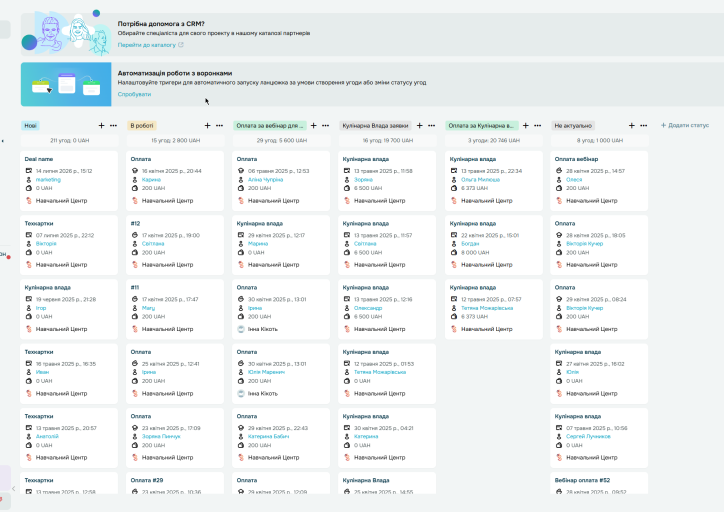Click the Додати статус button
This screenshot has width=724, height=512.
pyautogui.click(x=685, y=125)
